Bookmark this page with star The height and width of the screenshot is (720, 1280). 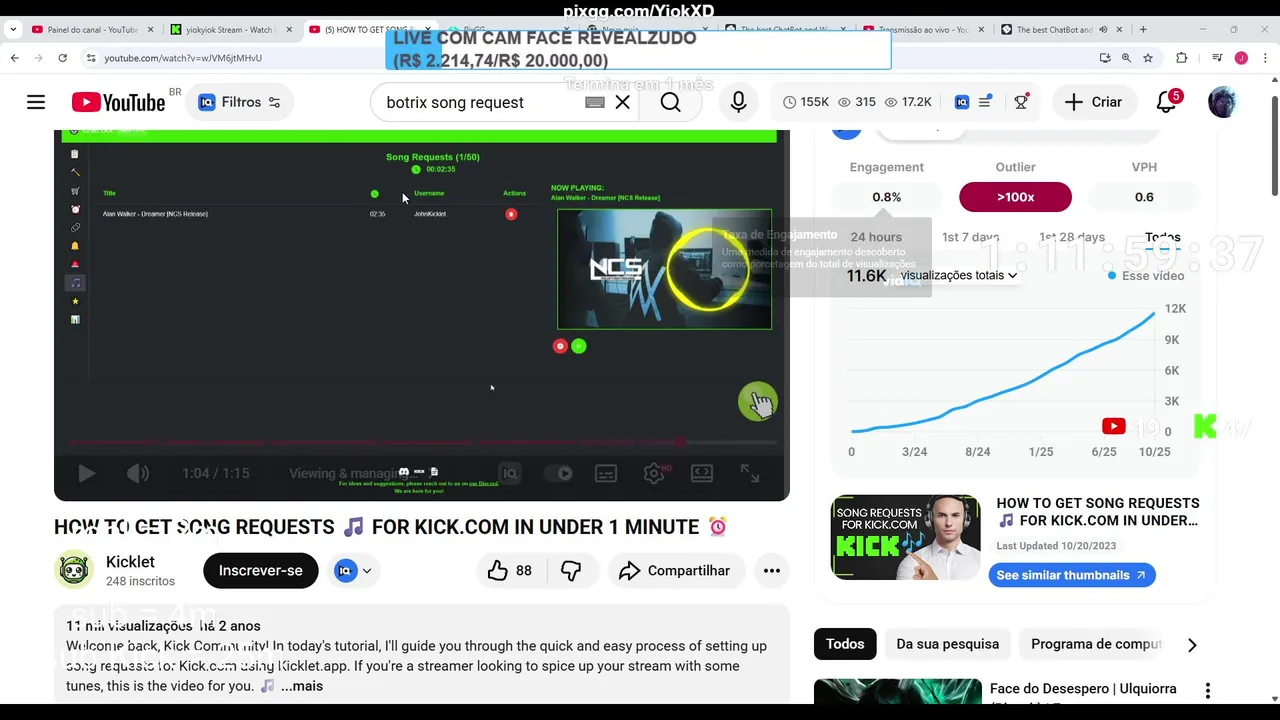point(1148,58)
